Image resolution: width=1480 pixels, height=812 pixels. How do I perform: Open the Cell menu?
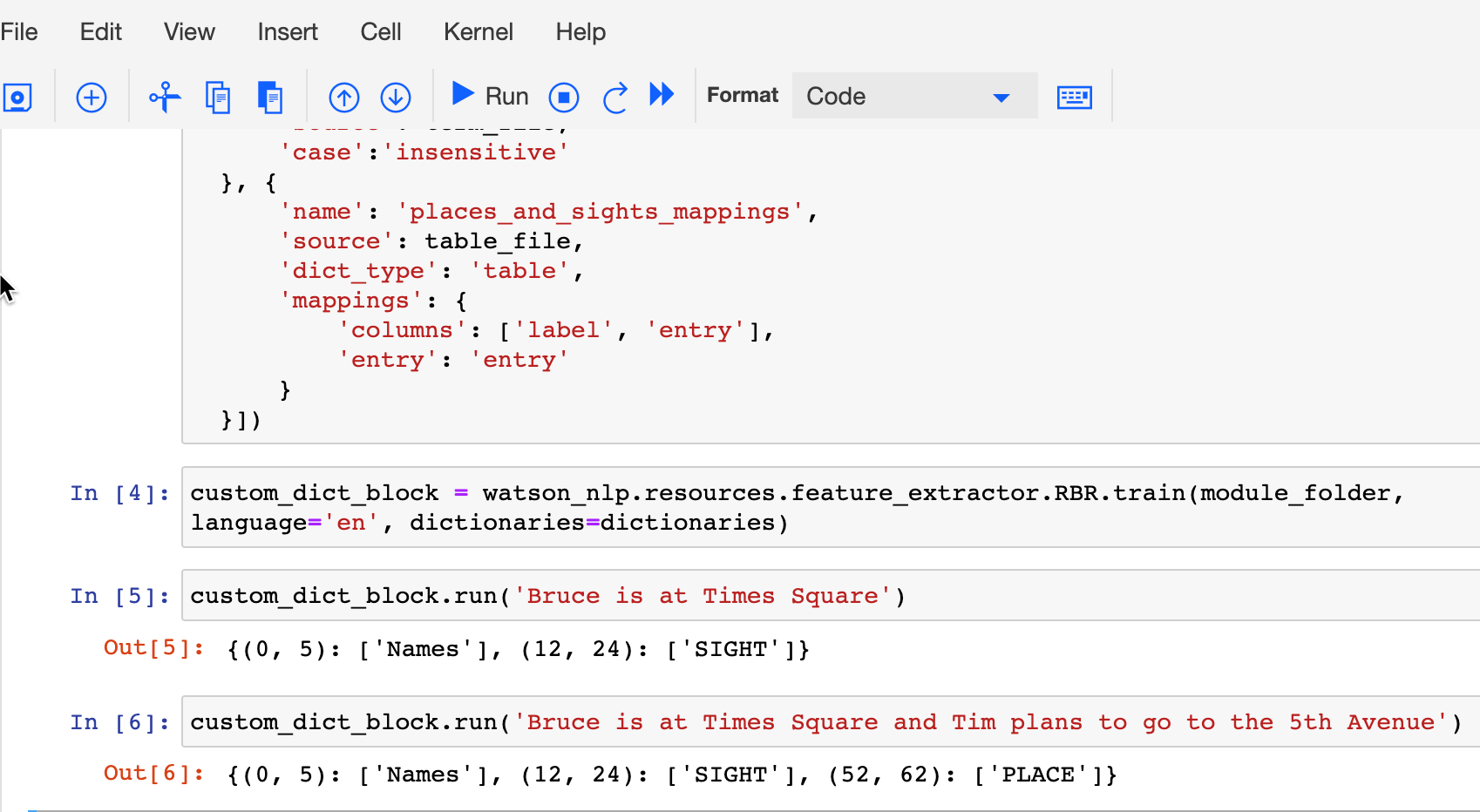click(x=380, y=32)
